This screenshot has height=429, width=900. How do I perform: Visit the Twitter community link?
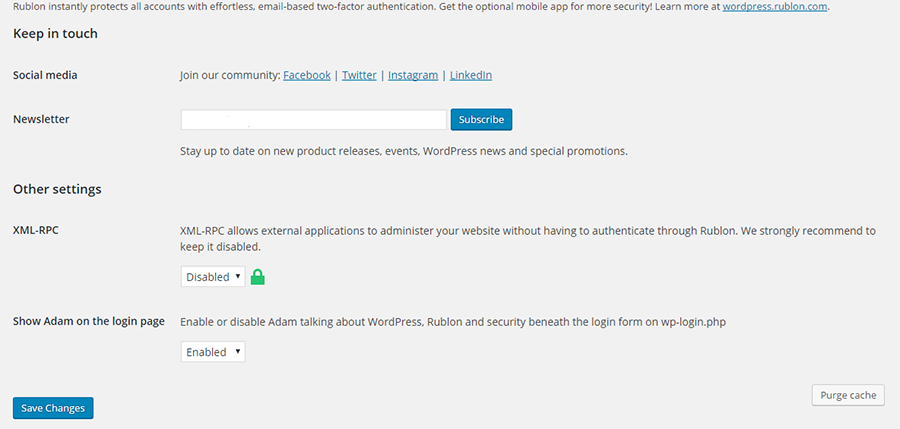[359, 75]
